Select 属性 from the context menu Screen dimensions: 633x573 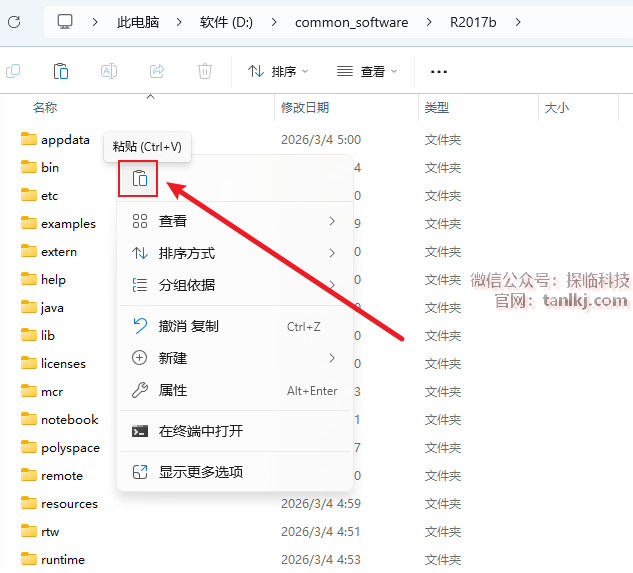(173, 390)
